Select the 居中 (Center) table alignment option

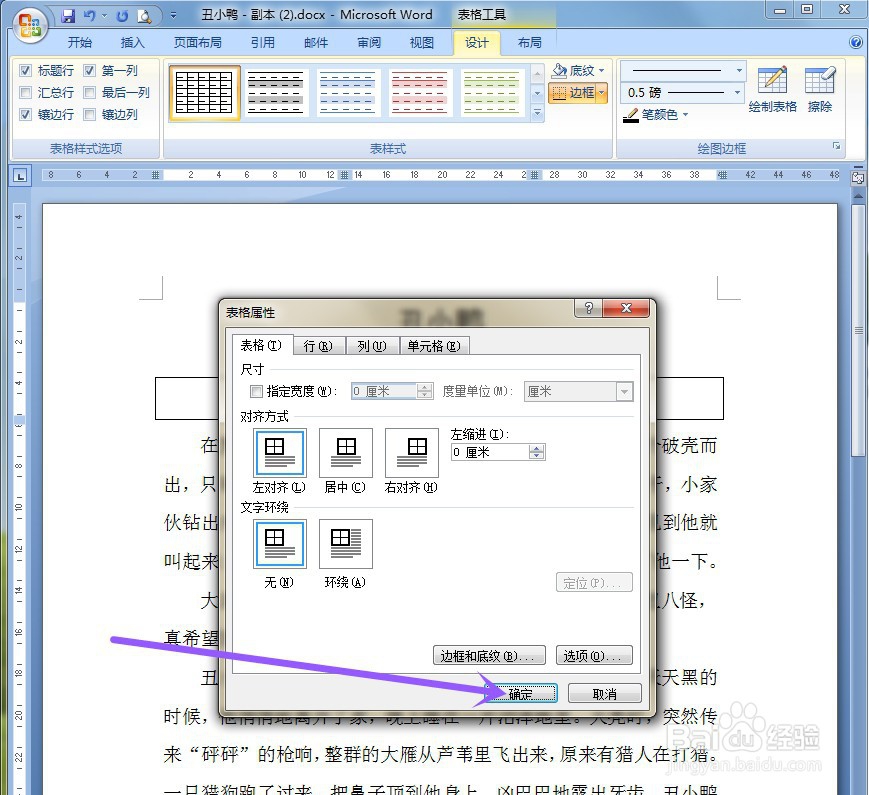pyautogui.click(x=344, y=453)
